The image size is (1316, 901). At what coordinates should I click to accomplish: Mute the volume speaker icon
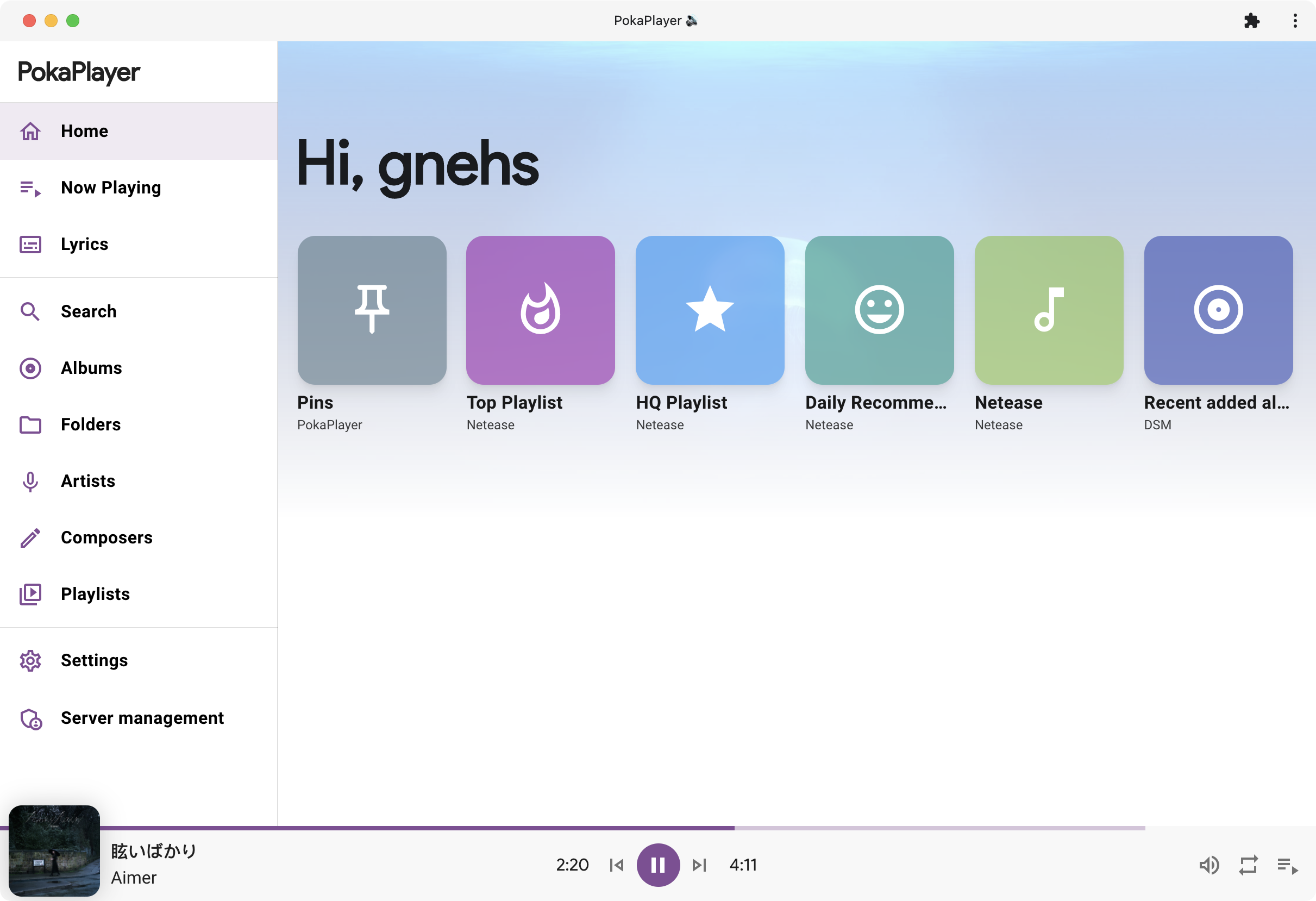pos(1208,865)
